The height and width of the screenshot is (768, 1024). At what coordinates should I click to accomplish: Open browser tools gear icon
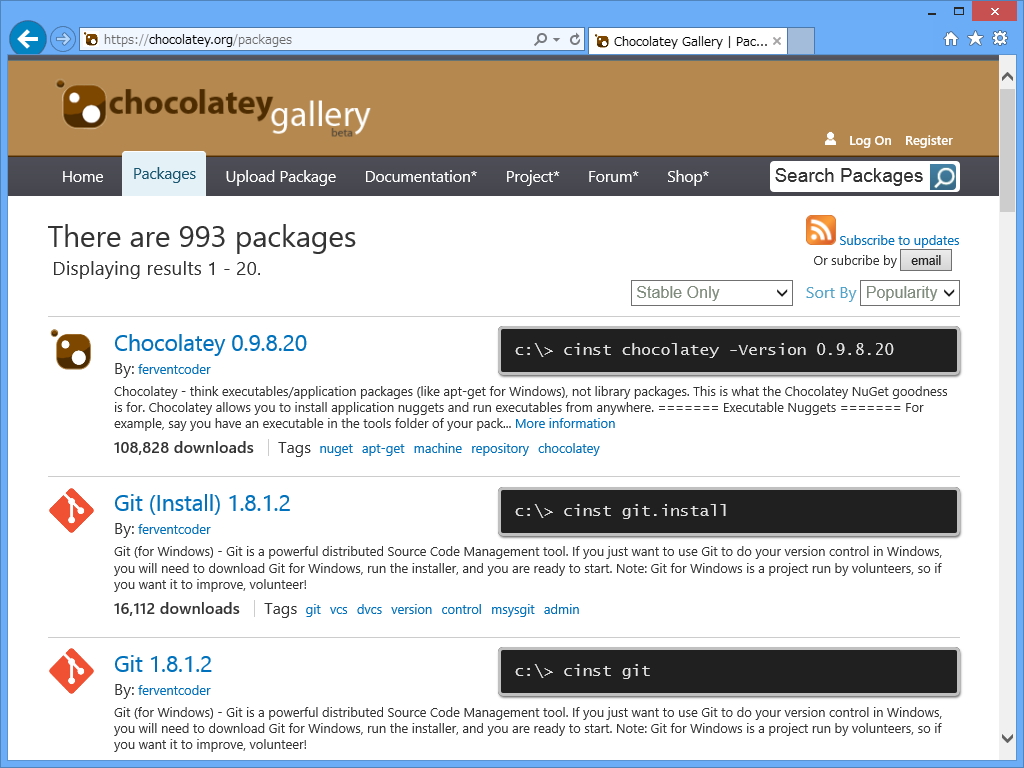[1000, 39]
